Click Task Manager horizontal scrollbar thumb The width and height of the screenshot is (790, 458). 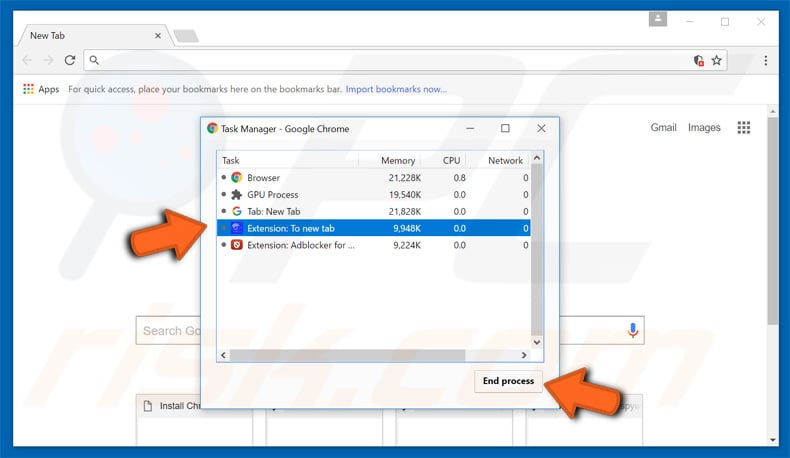point(348,355)
